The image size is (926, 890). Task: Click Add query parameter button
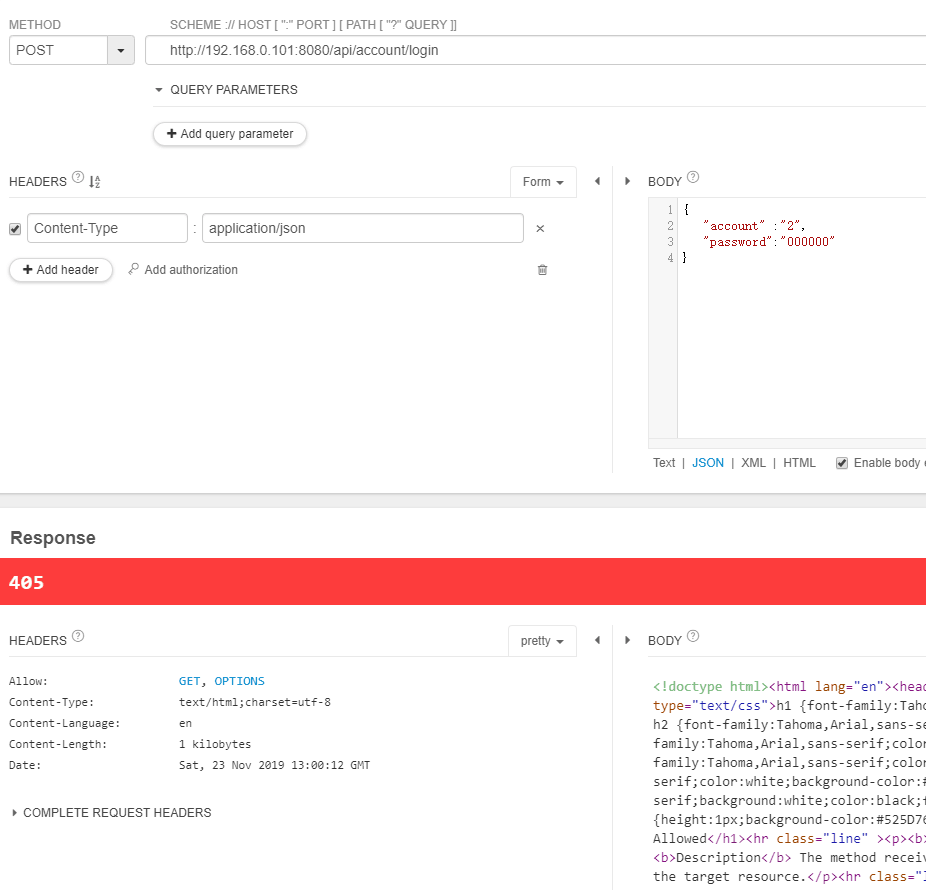230,134
